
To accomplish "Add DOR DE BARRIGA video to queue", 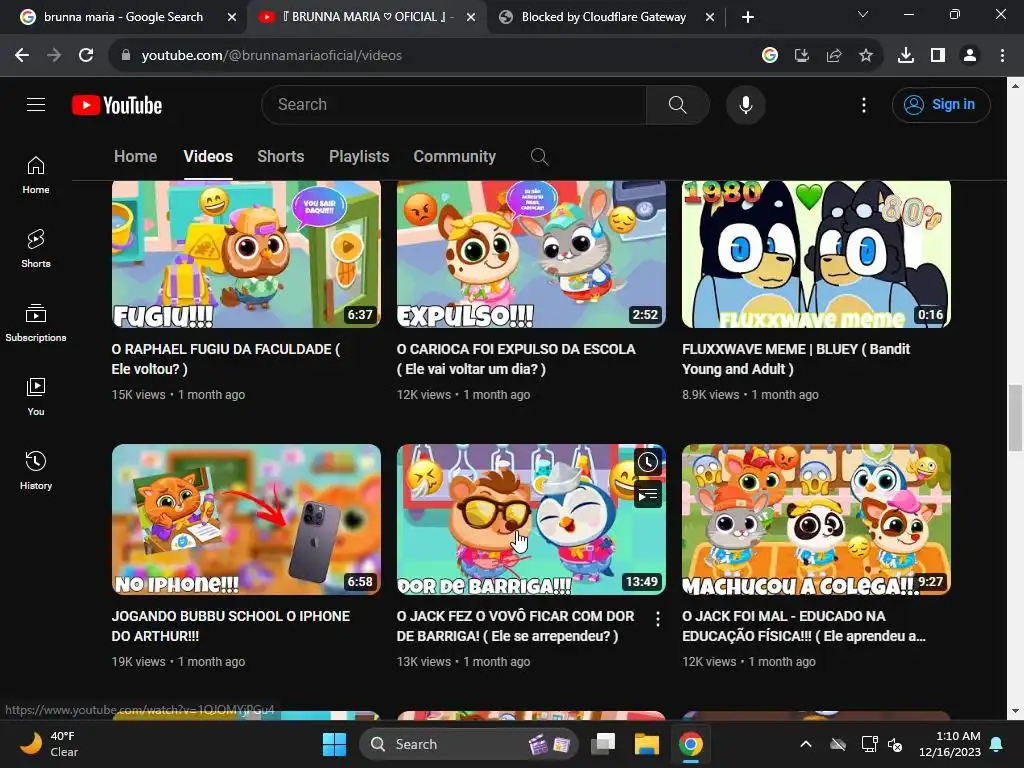I will tap(647, 495).
